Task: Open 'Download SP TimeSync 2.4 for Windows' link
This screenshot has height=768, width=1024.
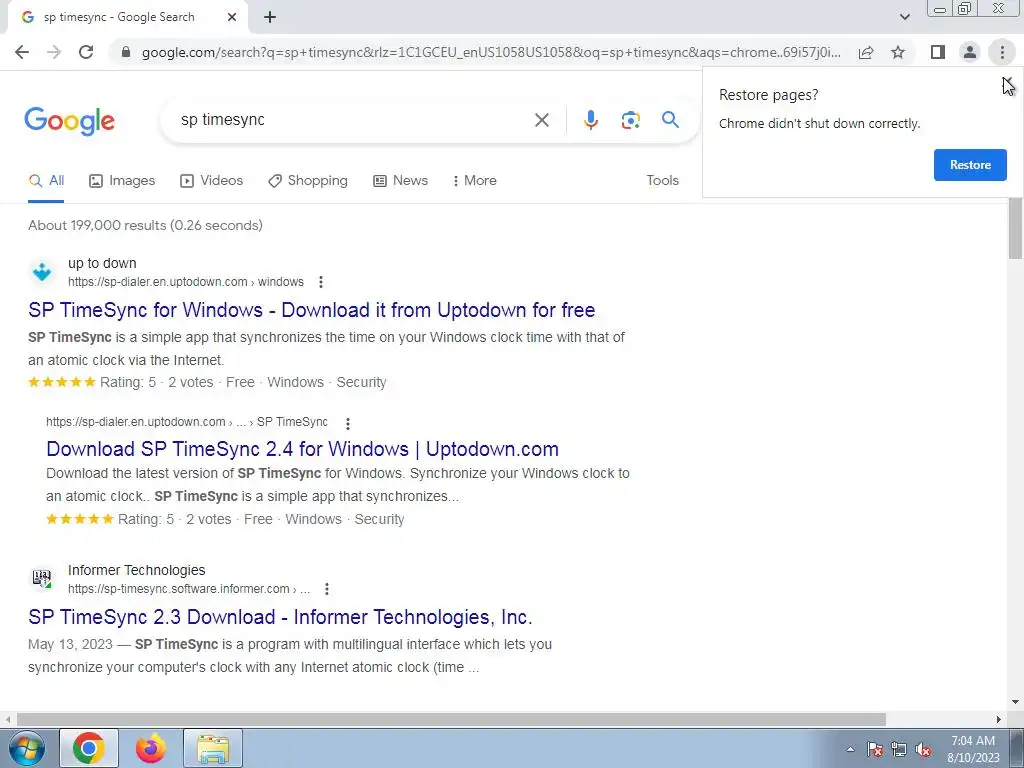Action: (302, 449)
